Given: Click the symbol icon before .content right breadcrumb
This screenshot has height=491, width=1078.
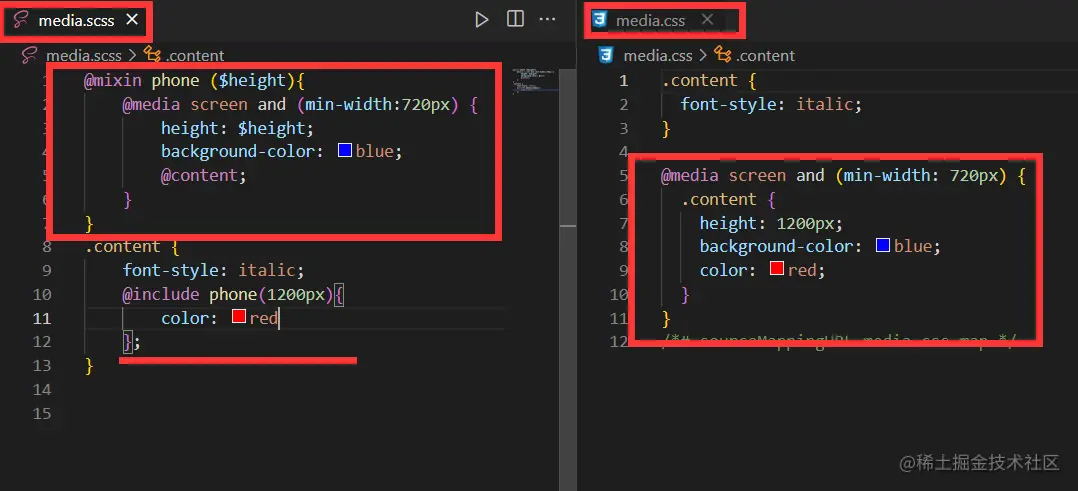Looking at the screenshot, I should tap(723, 55).
